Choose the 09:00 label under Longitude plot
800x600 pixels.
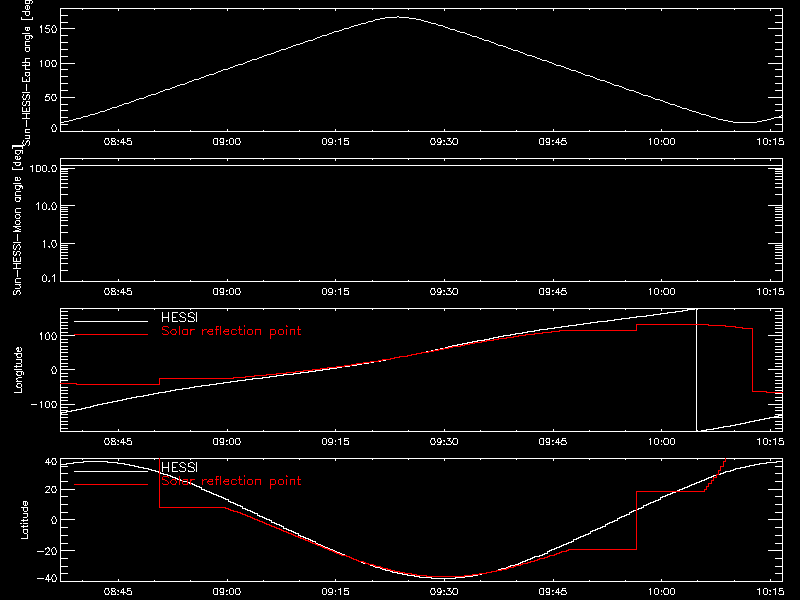coord(227,442)
